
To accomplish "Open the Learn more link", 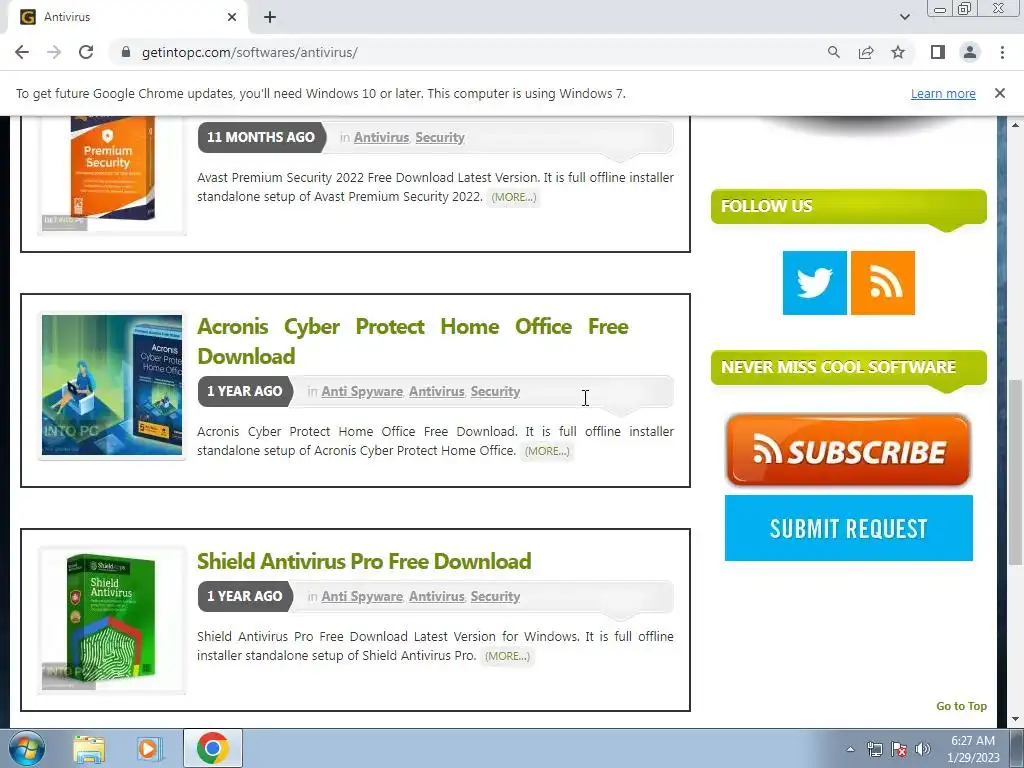I will pyautogui.click(x=943, y=93).
